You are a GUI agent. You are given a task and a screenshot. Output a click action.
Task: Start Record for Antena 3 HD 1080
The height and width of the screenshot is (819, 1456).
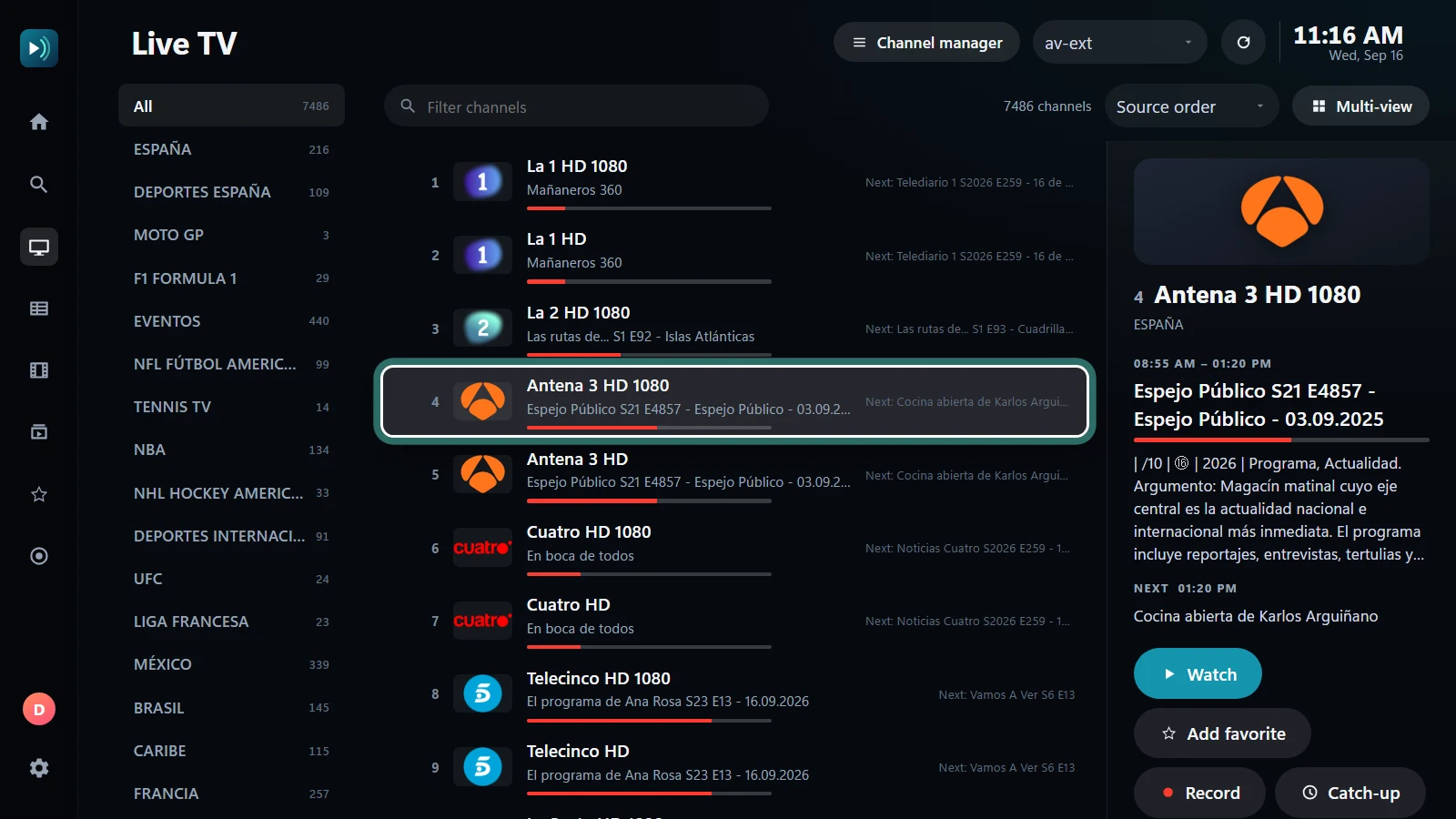[x=1199, y=793]
